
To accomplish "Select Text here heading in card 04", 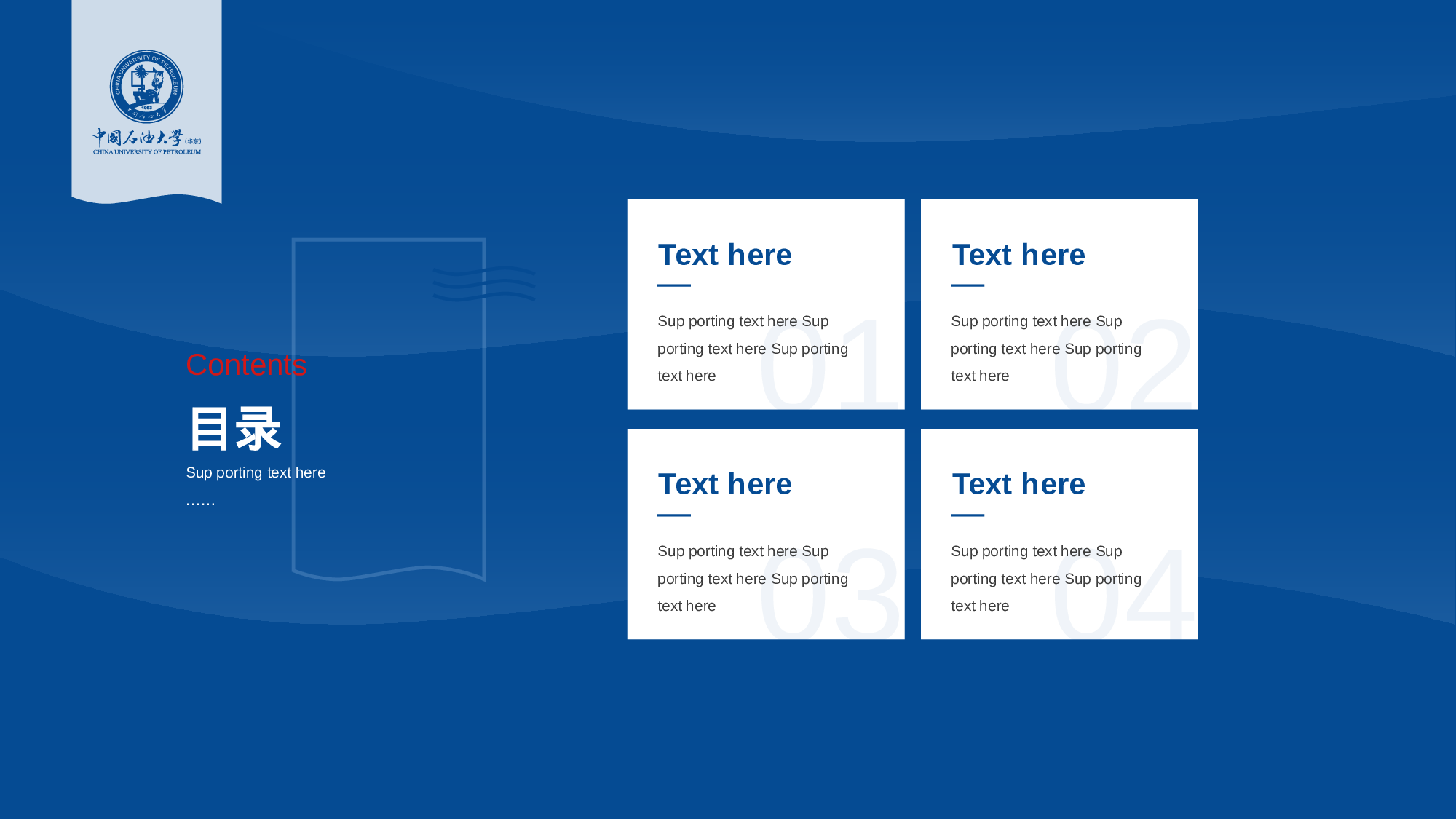I will coord(1018,484).
